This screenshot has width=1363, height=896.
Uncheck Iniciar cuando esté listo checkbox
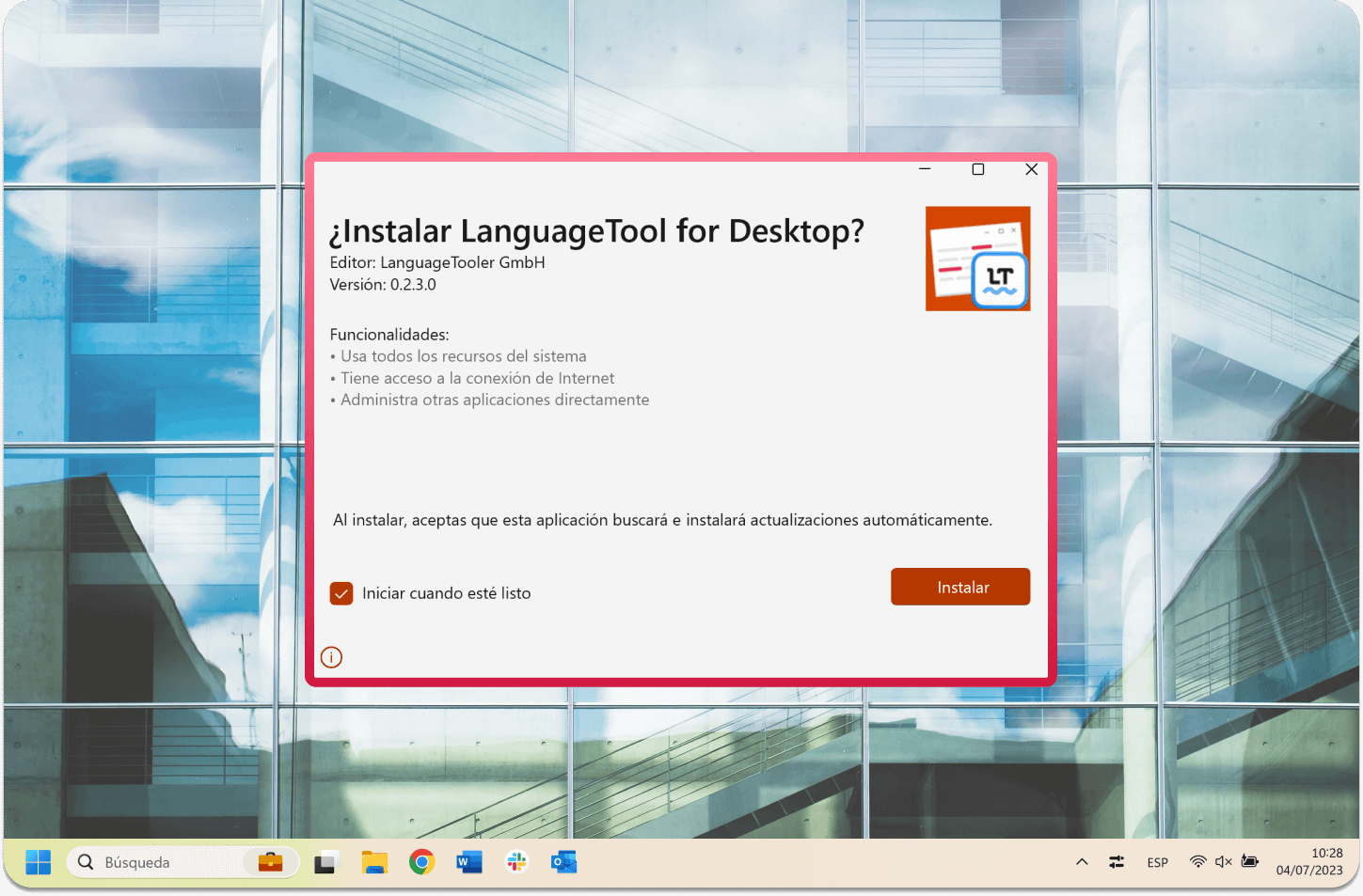coord(341,593)
